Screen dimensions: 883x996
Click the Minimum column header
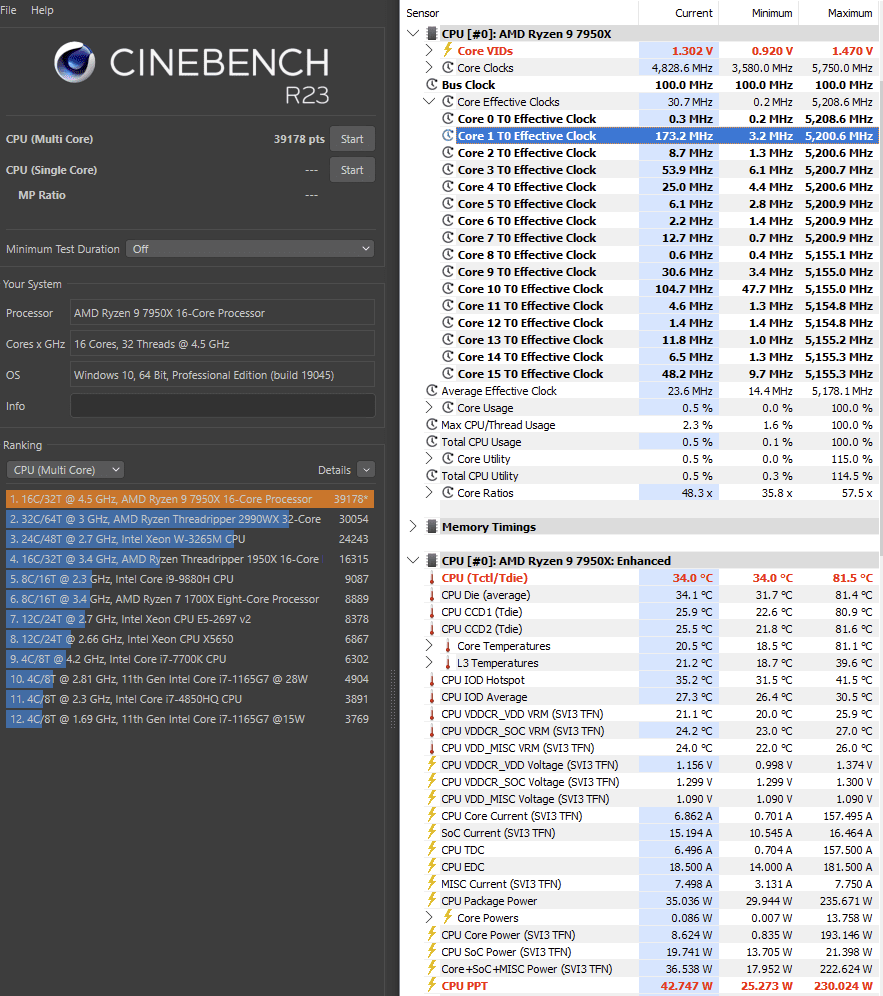click(758, 13)
